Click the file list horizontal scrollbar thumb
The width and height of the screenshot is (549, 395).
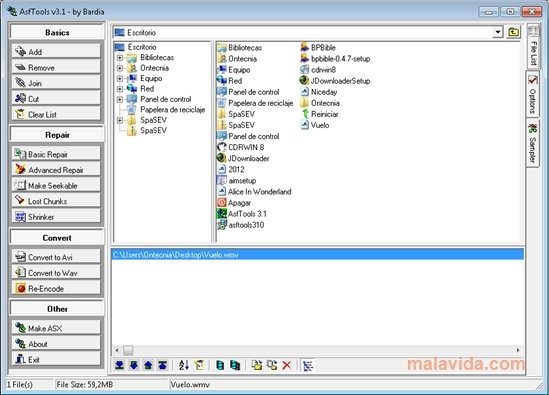click(x=128, y=350)
